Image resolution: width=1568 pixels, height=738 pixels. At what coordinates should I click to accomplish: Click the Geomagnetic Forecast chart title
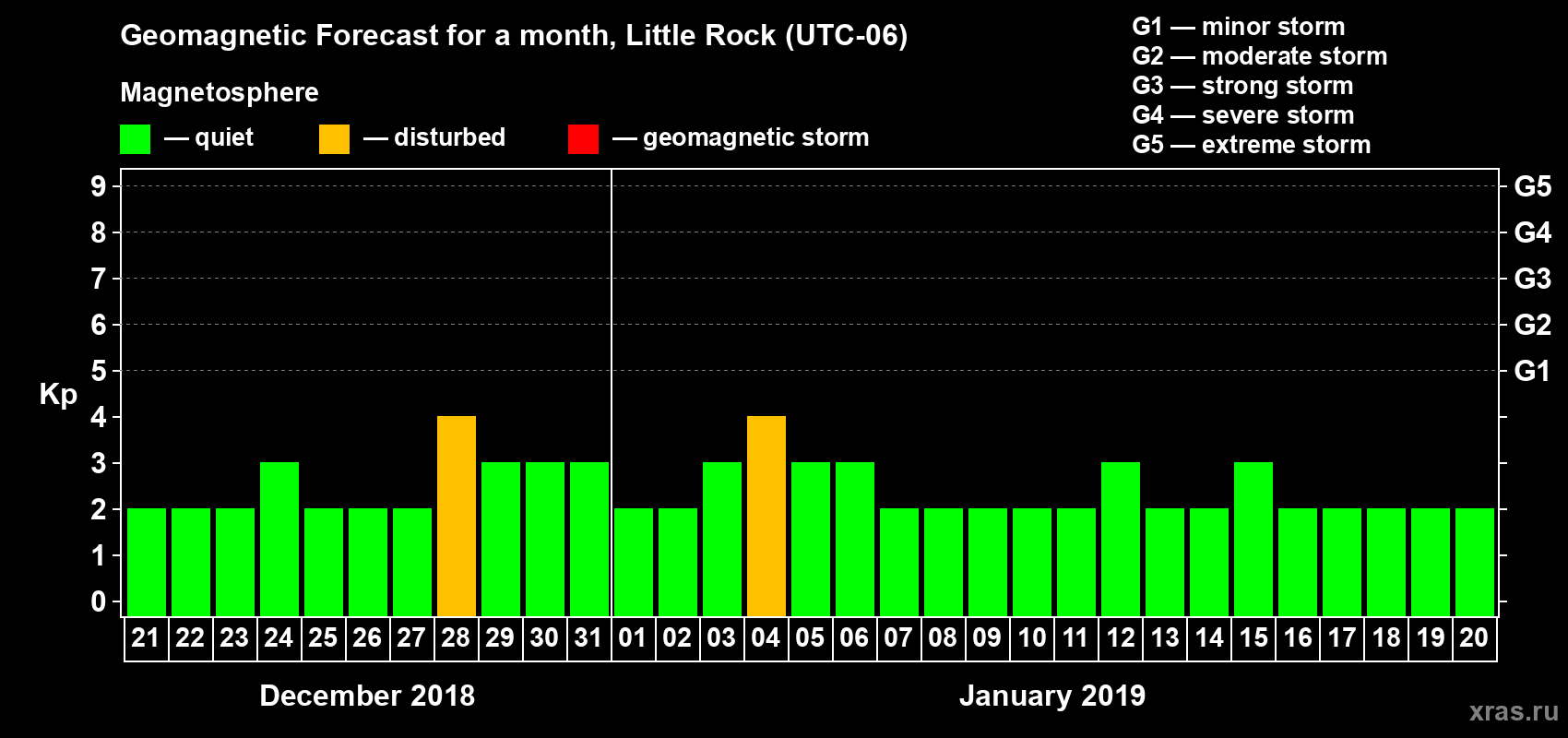click(x=514, y=36)
